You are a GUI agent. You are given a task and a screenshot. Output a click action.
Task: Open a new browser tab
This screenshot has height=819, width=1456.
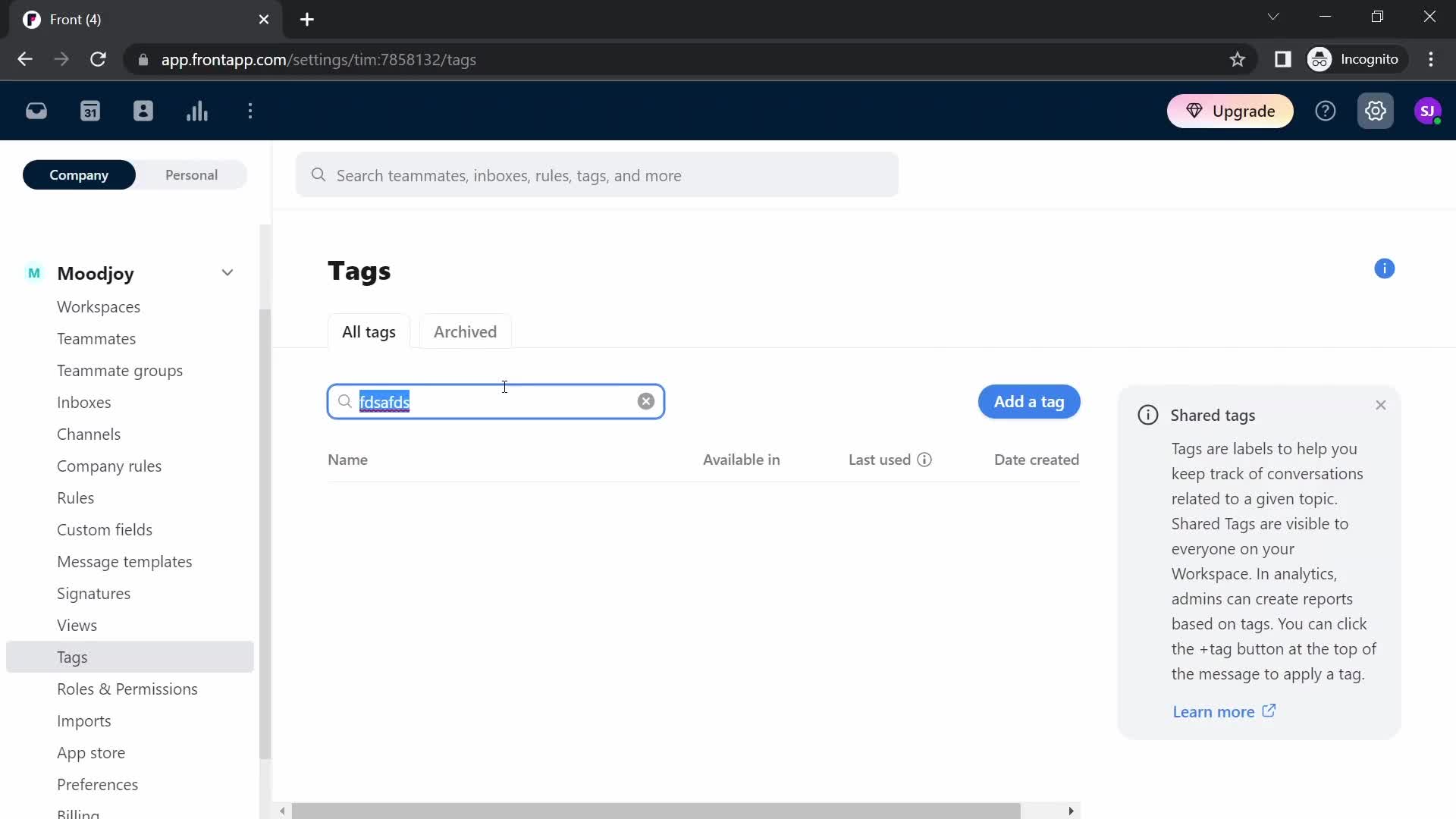pyautogui.click(x=307, y=20)
